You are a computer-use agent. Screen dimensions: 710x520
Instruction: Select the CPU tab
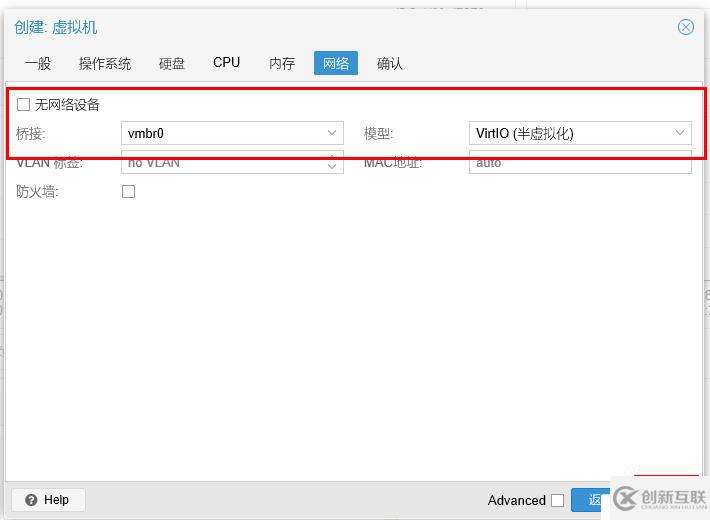click(x=226, y=63)
